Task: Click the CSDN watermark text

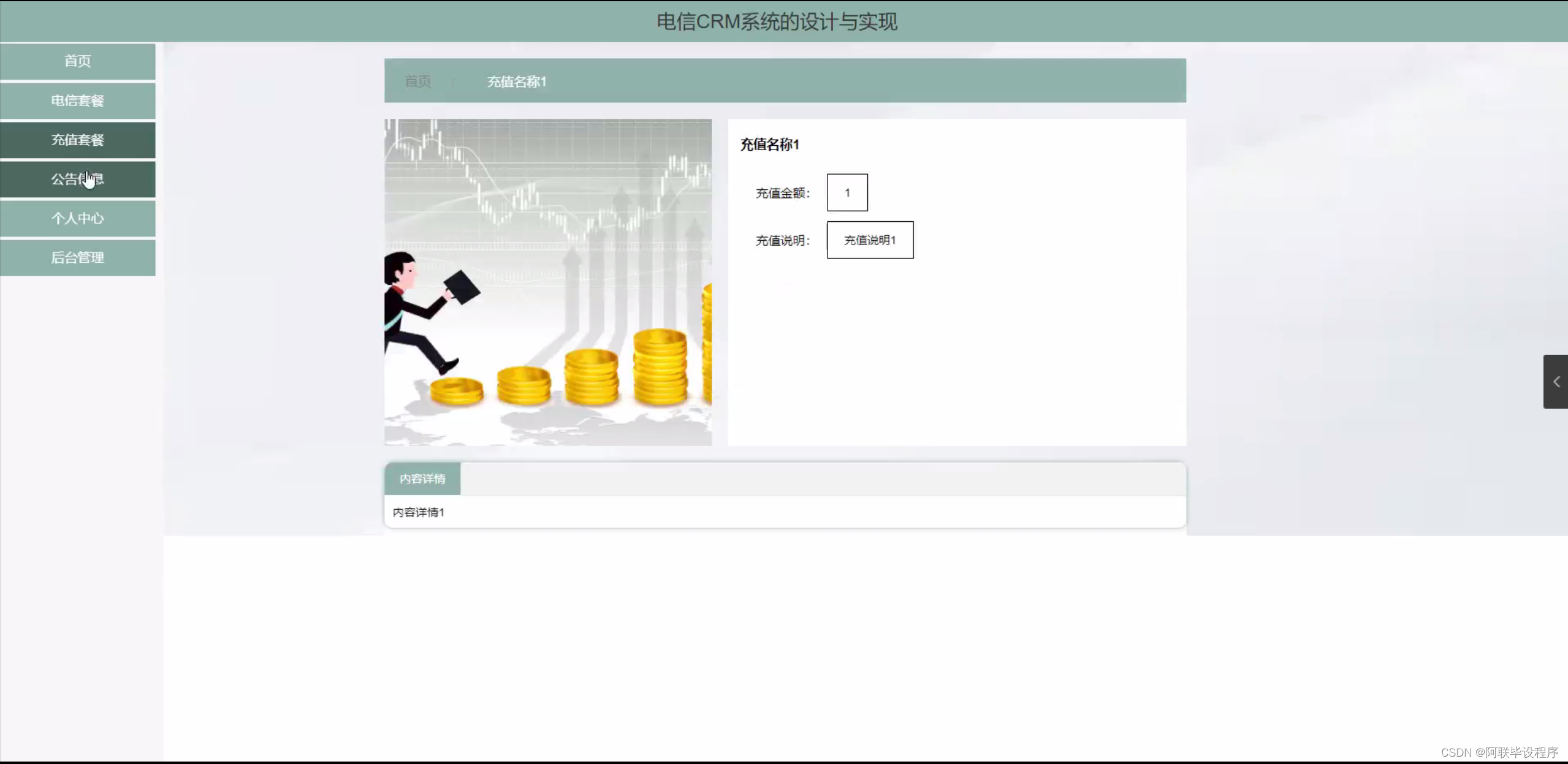Action: point(1499,752)
